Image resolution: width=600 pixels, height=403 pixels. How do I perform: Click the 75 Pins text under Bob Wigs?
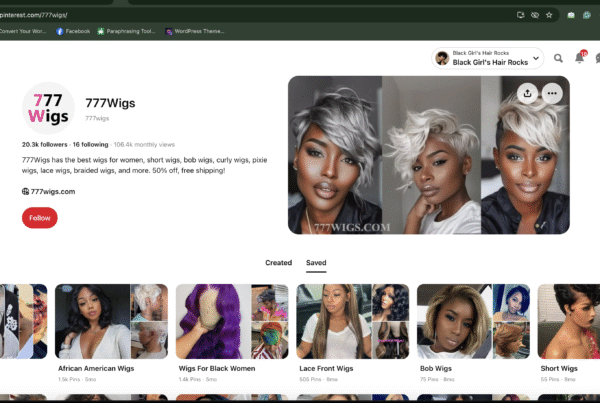[x=429, y=379]
